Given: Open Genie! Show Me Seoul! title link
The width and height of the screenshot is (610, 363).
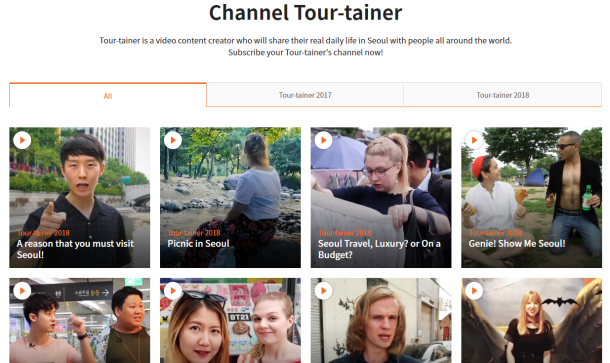Looking at the screenshot, I should pos(517,244).
